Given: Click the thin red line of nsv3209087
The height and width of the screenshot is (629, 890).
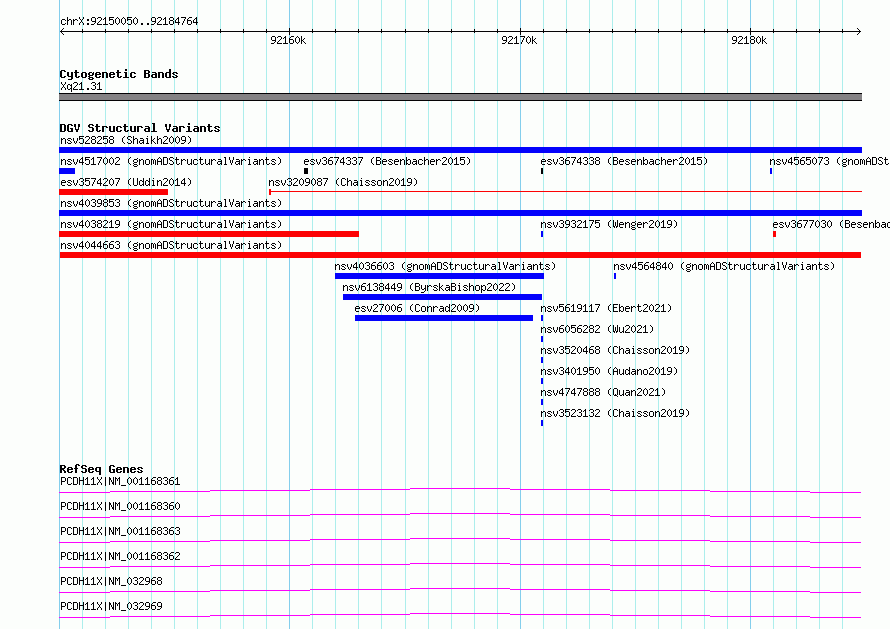Looking at the screenshot, I should point(565,192).
